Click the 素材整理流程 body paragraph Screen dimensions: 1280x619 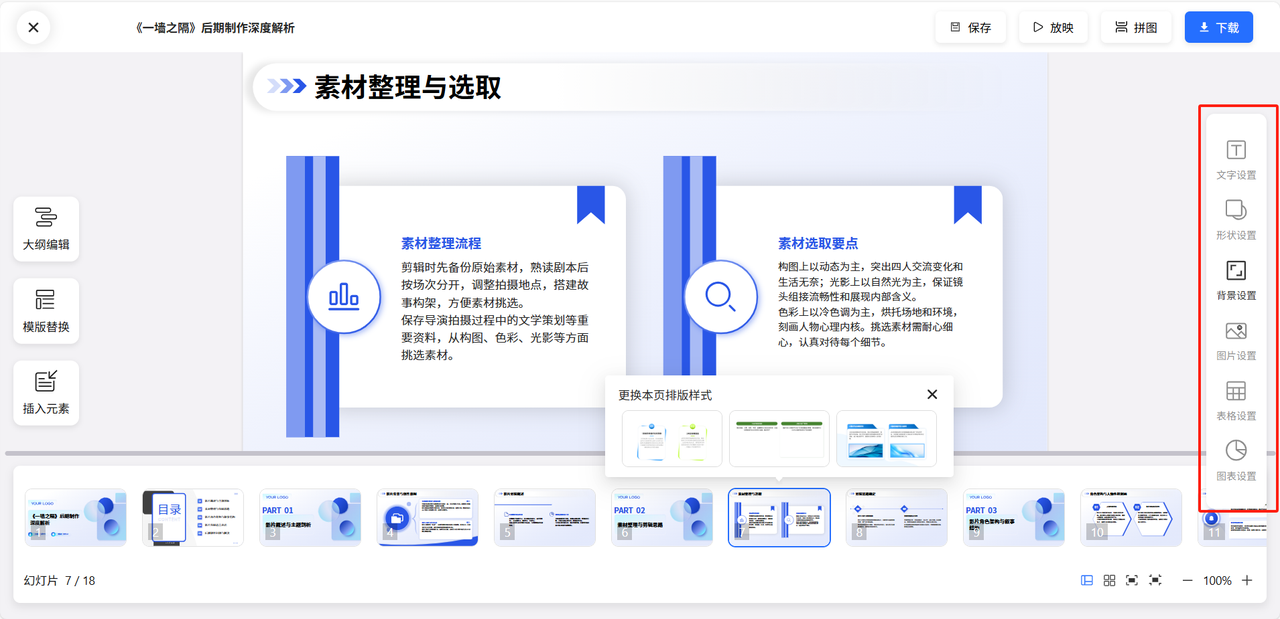coord(495,311)
